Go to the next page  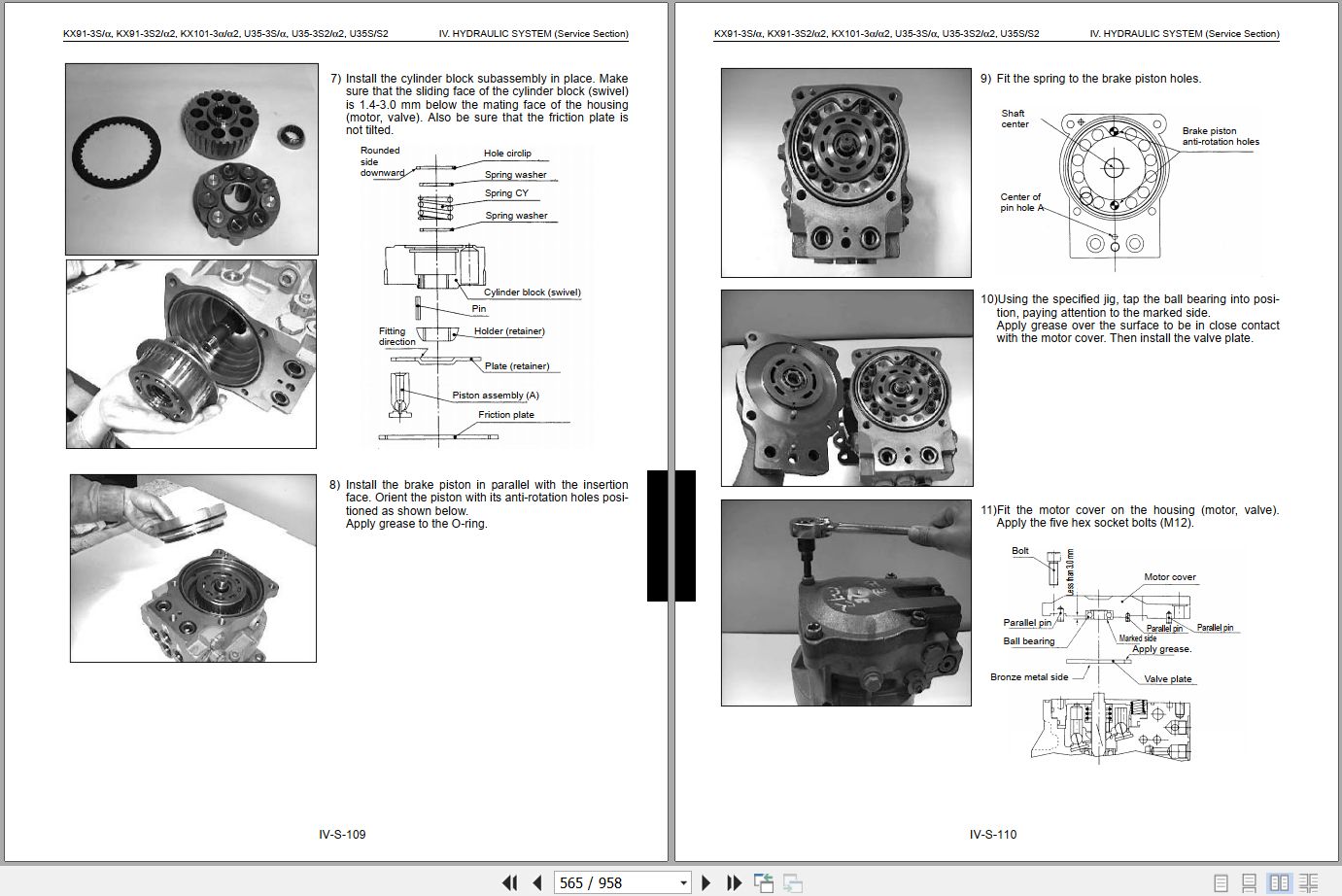[706, 882]
